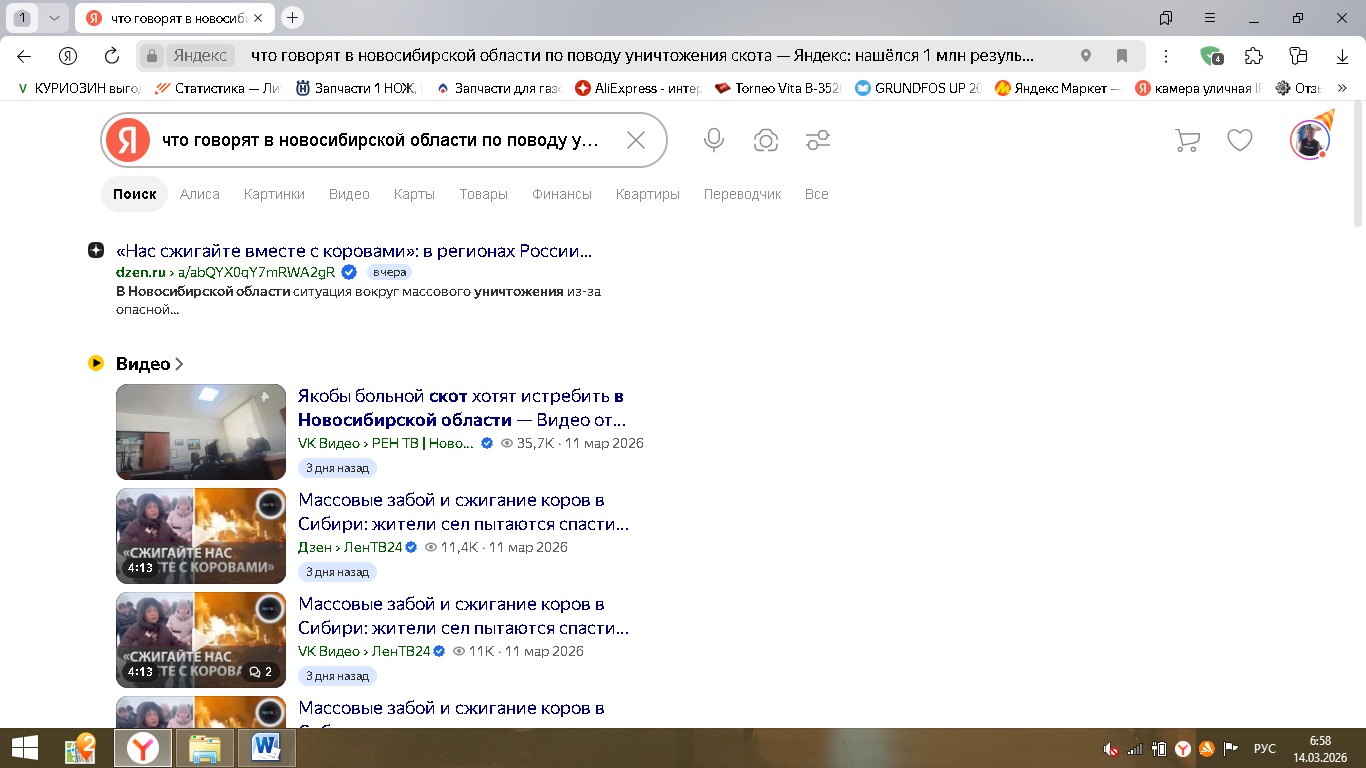The width and height of the screenshot is (1366, 768).
Task: Open the extensions puzzle icon
Action: pos(1254,56)
